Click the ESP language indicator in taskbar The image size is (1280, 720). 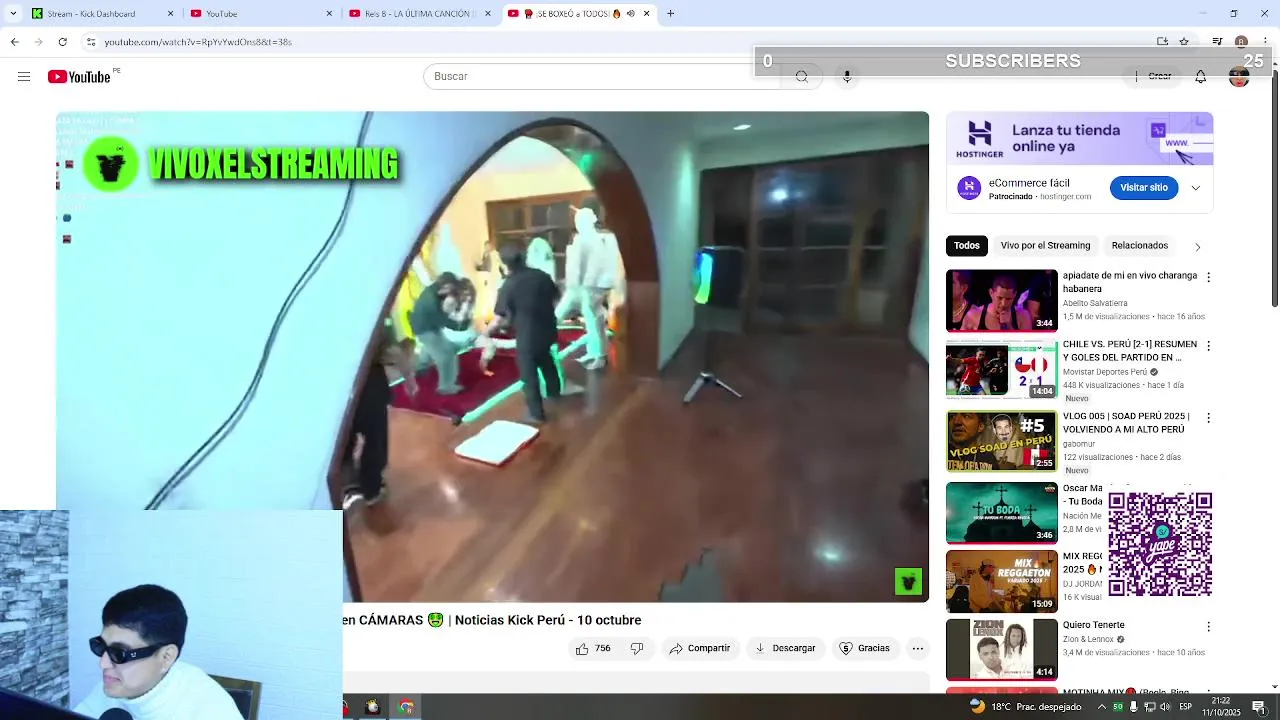click(1185, 707)
